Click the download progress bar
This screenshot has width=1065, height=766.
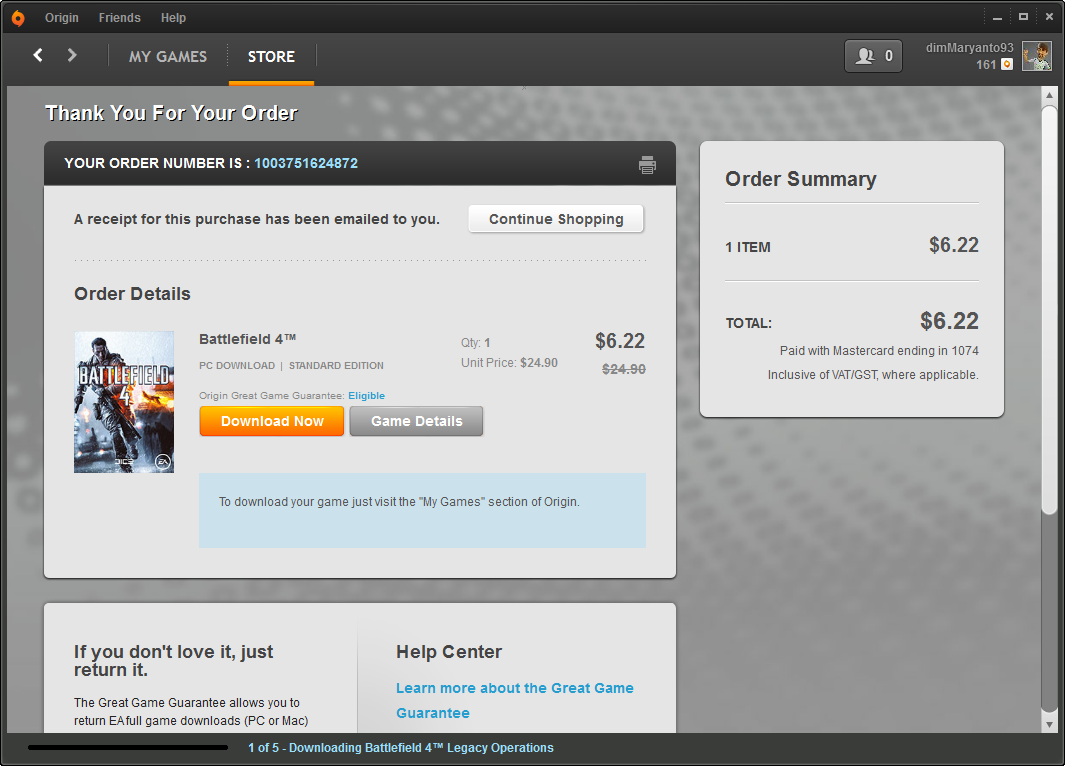point(128,748)
